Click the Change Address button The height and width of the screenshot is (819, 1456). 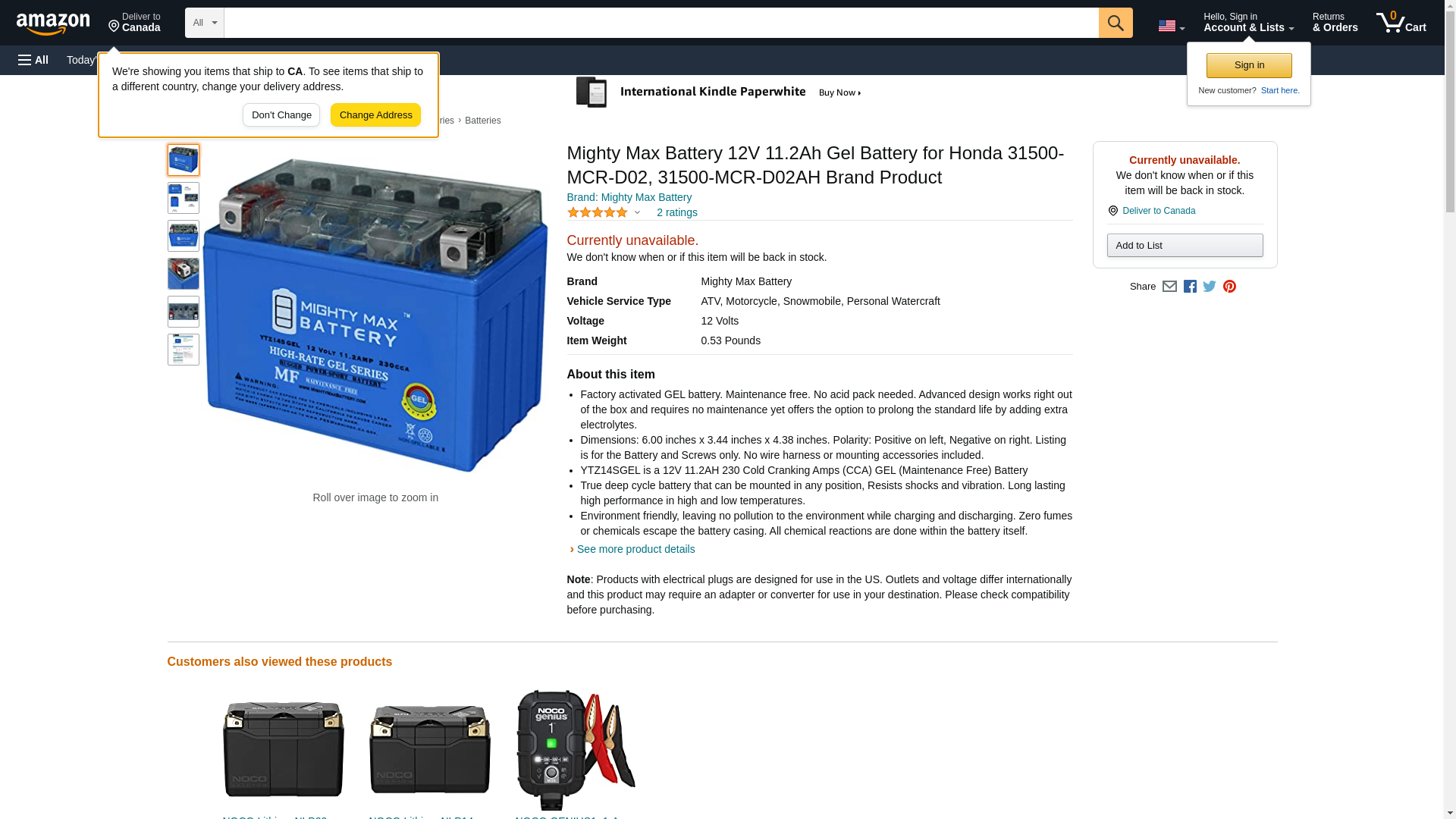(375, 115)
